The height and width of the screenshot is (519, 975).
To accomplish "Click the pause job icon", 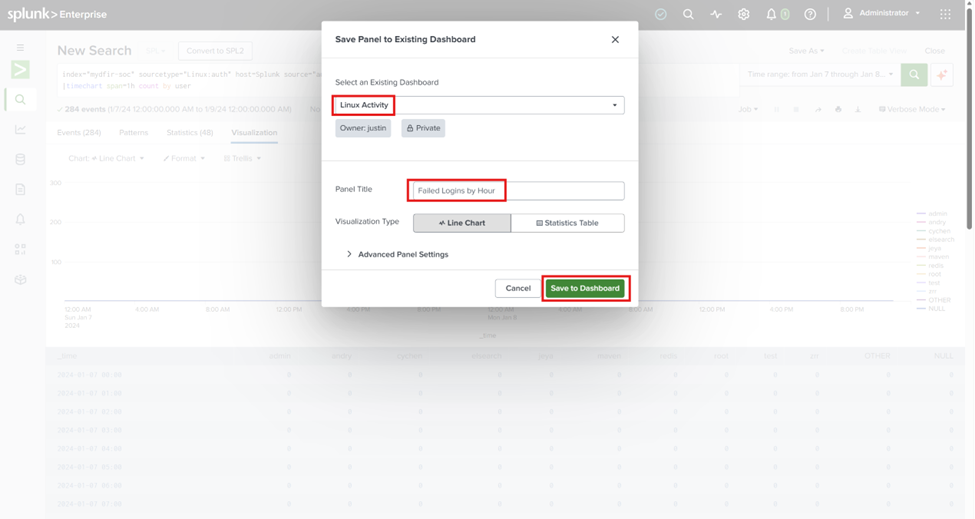I will [x=777, y=109].
